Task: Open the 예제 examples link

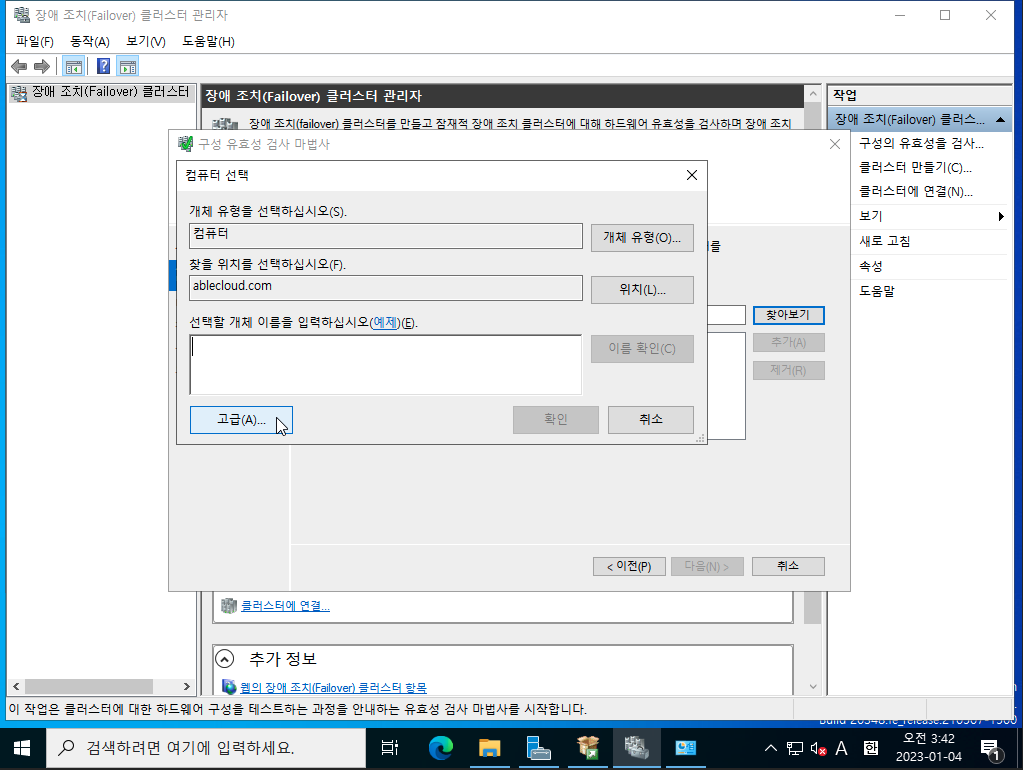Action: coord(384,322)
